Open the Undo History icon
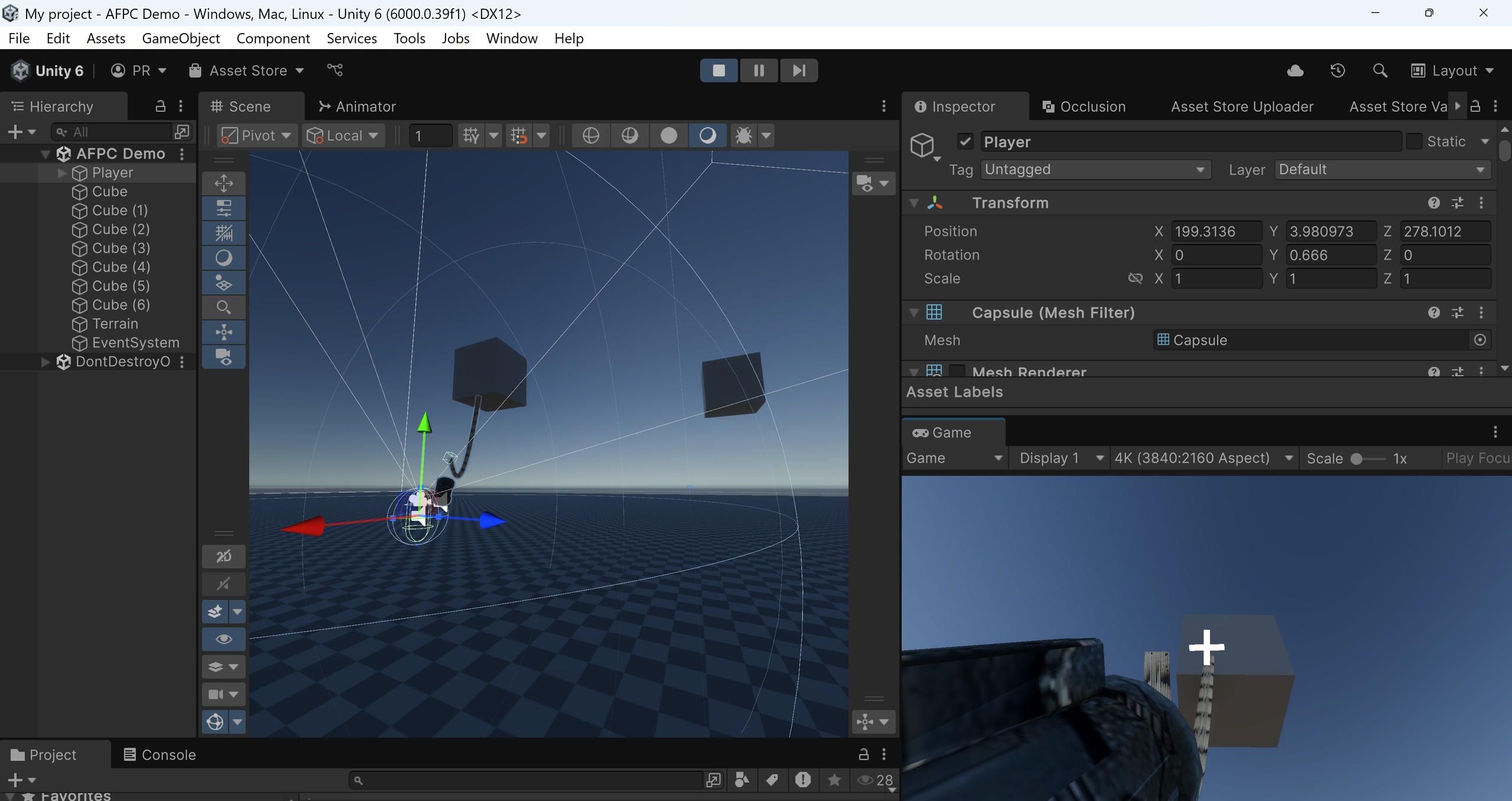The image size is (1512, 801). [1338, 71]
